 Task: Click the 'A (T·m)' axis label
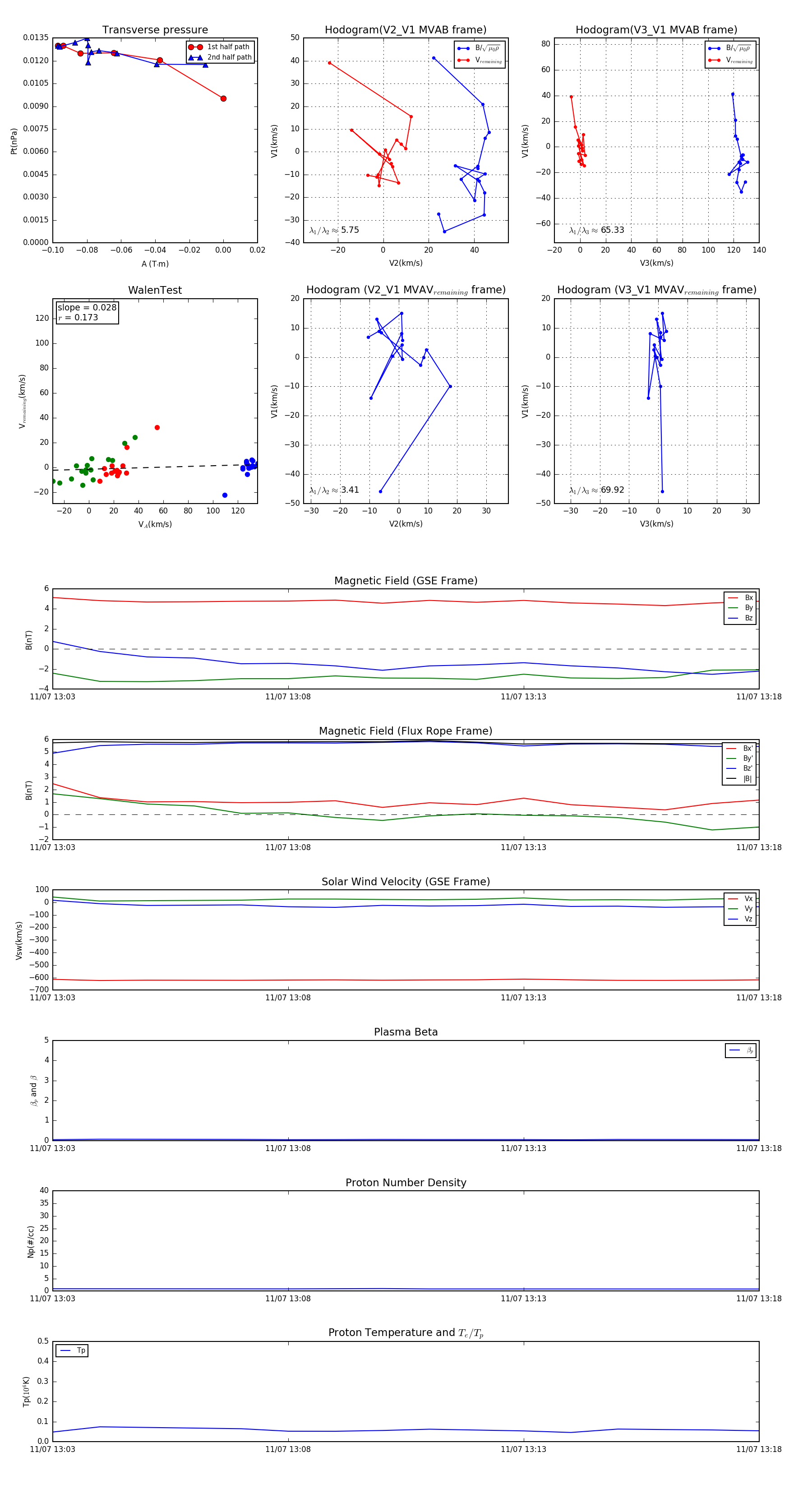pyautogui.click(x=155, y=264)
